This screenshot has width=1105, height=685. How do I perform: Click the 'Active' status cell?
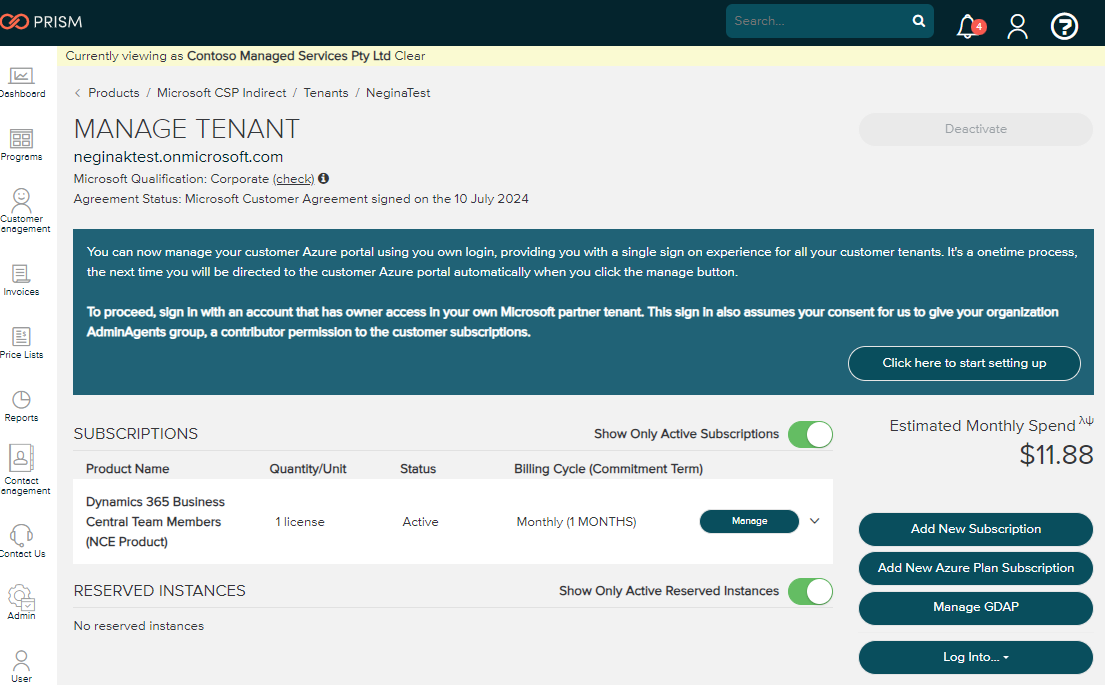click(420, 522)
